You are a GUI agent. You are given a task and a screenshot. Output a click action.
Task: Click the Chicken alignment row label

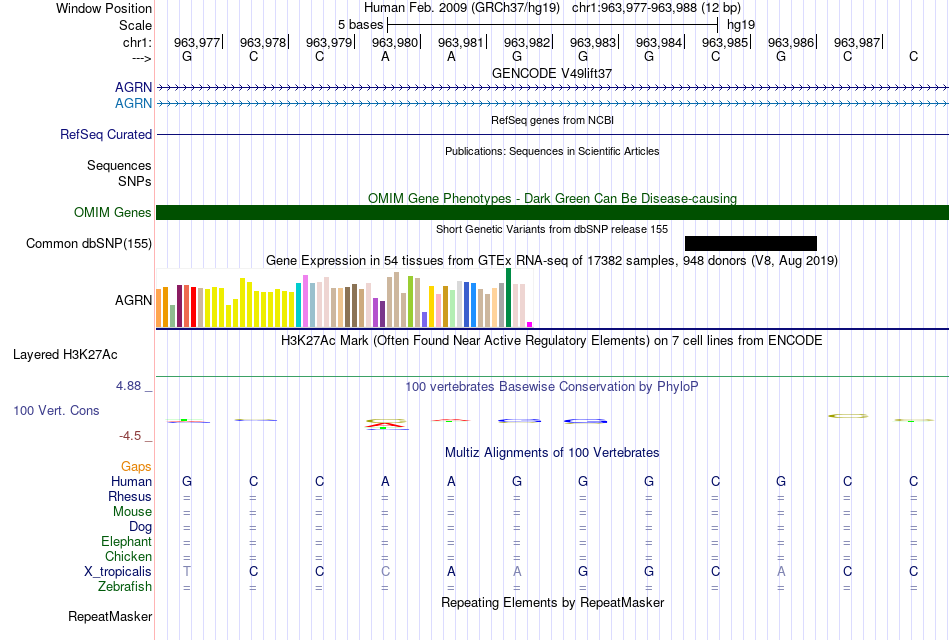pos(128,556)
